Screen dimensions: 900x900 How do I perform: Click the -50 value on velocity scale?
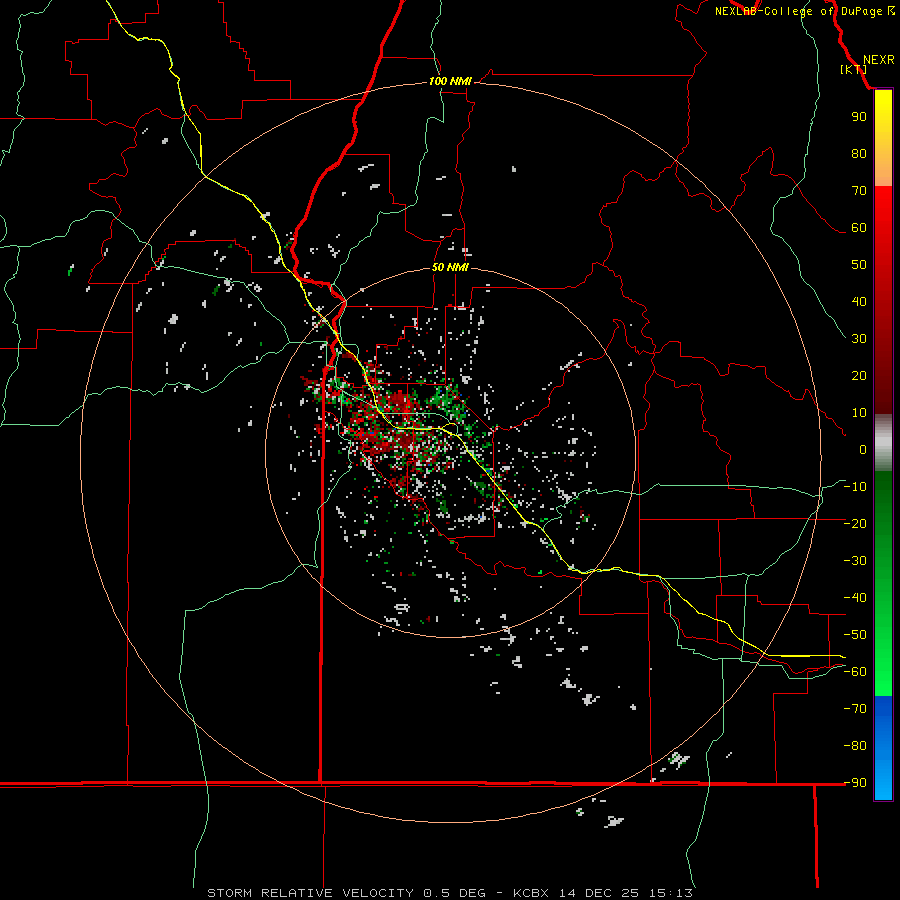click(855, 635)
